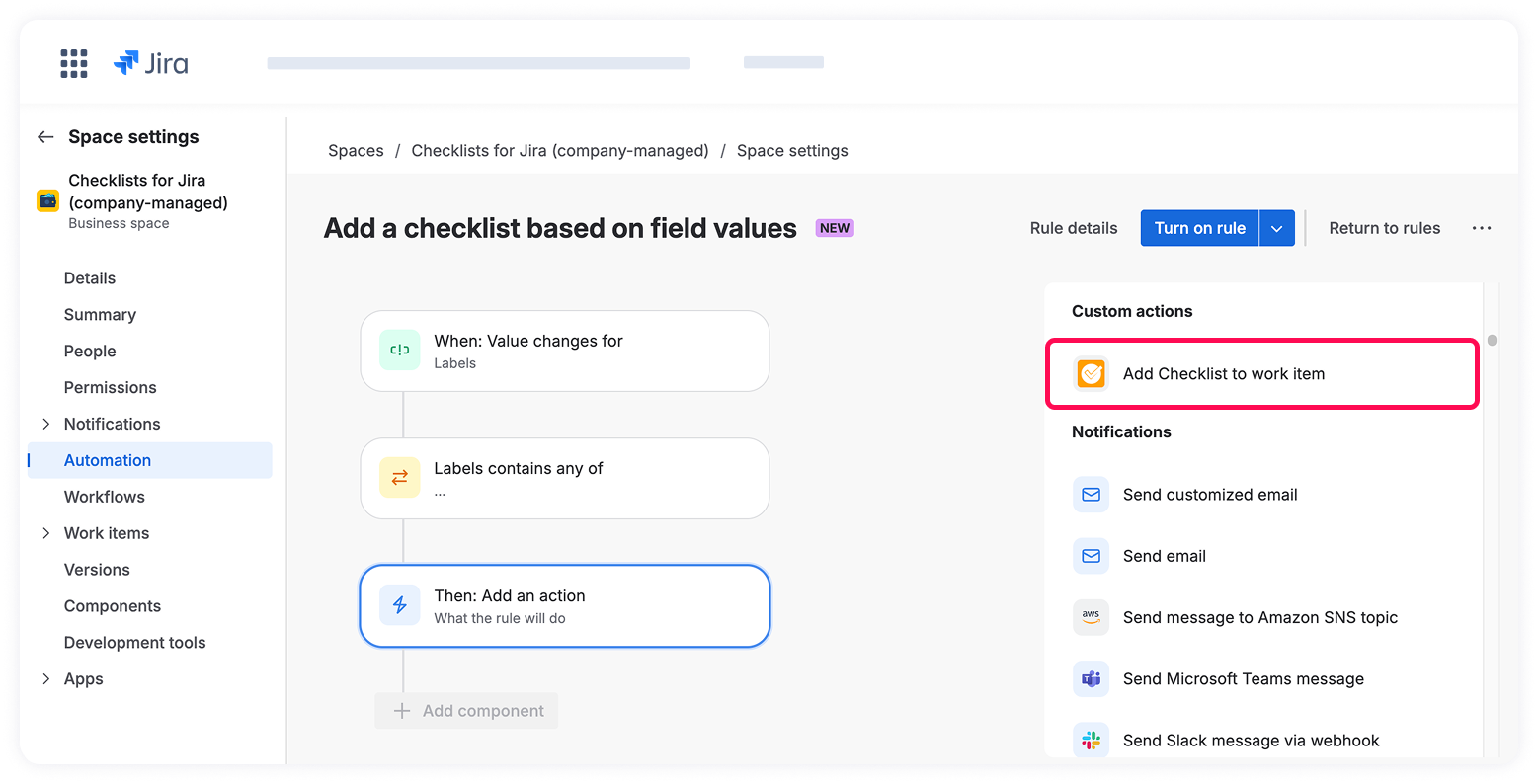This screenshot has width=1538, height=784.
Task: Open Automation in the sidebar
Action: coord(108,460)
